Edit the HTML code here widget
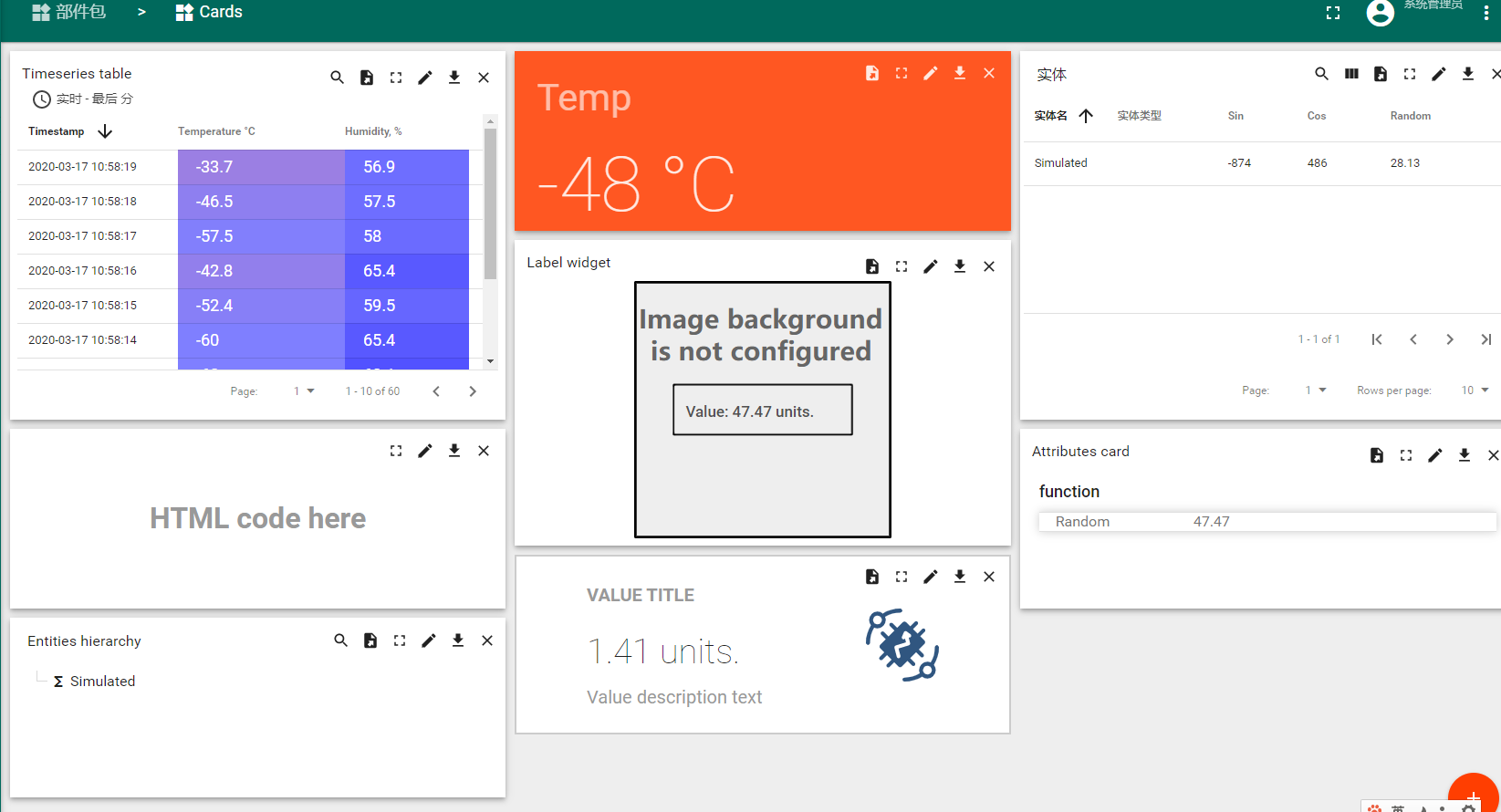 click(424, 451)
